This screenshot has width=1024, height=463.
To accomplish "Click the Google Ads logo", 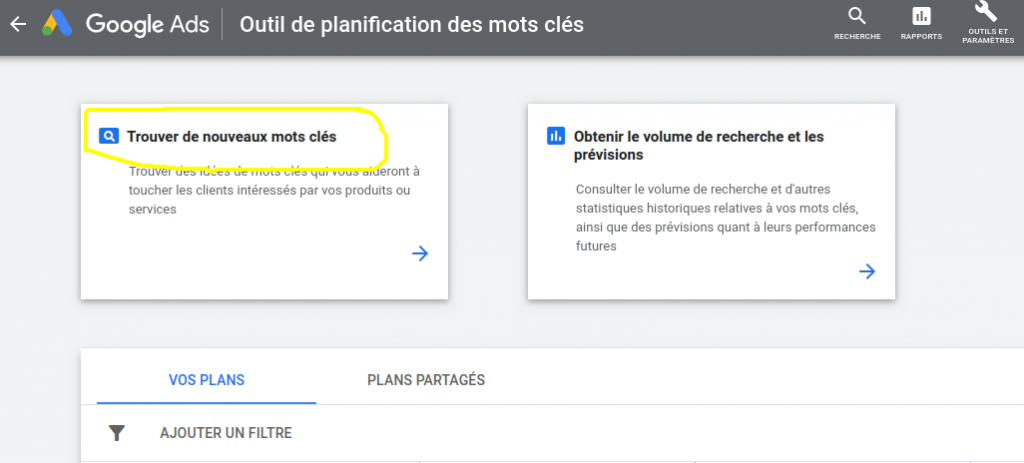I will coord(57,24).
